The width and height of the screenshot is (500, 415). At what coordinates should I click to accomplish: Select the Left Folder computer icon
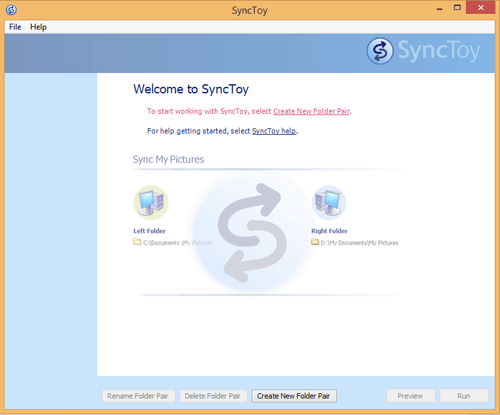tap(151, 202)
